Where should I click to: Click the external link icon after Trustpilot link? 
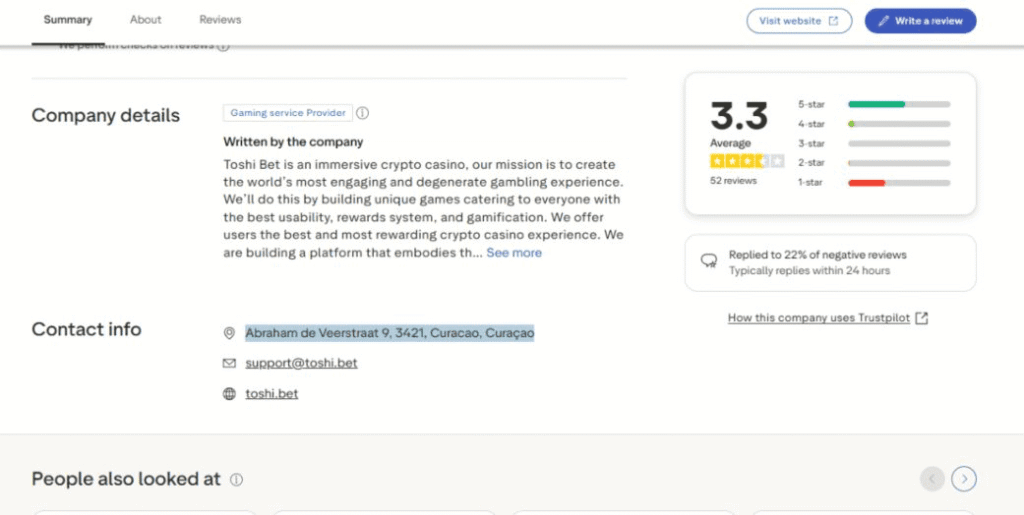[922, 318]
